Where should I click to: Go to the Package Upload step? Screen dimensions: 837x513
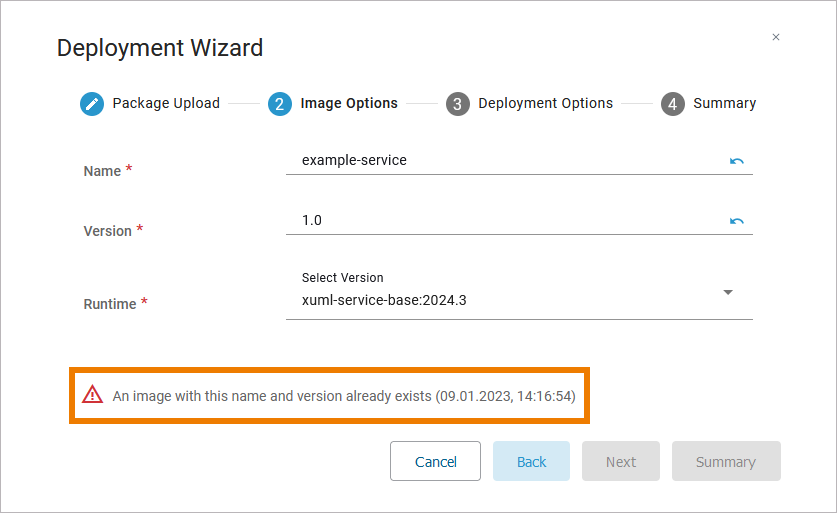166,103
